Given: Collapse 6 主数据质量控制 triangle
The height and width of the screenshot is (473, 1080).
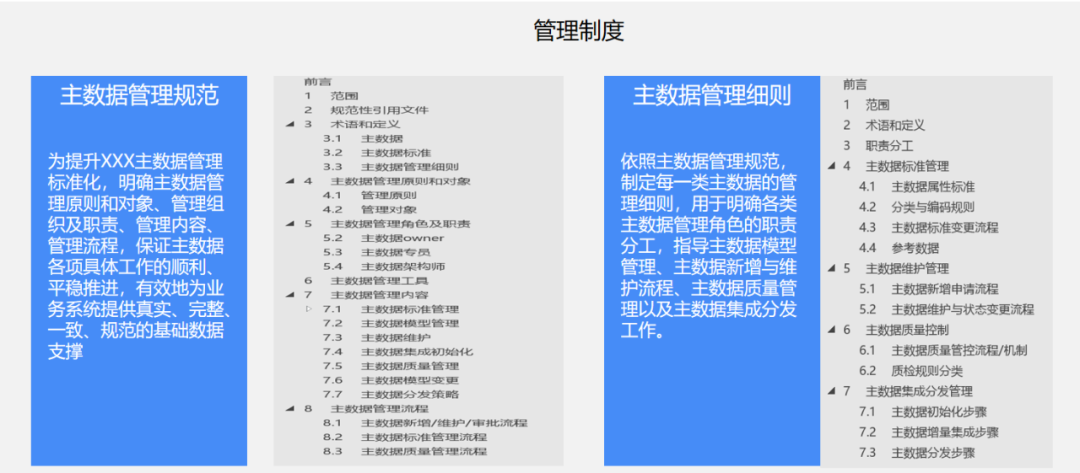Looking at the screenshot, I should 832,330.
